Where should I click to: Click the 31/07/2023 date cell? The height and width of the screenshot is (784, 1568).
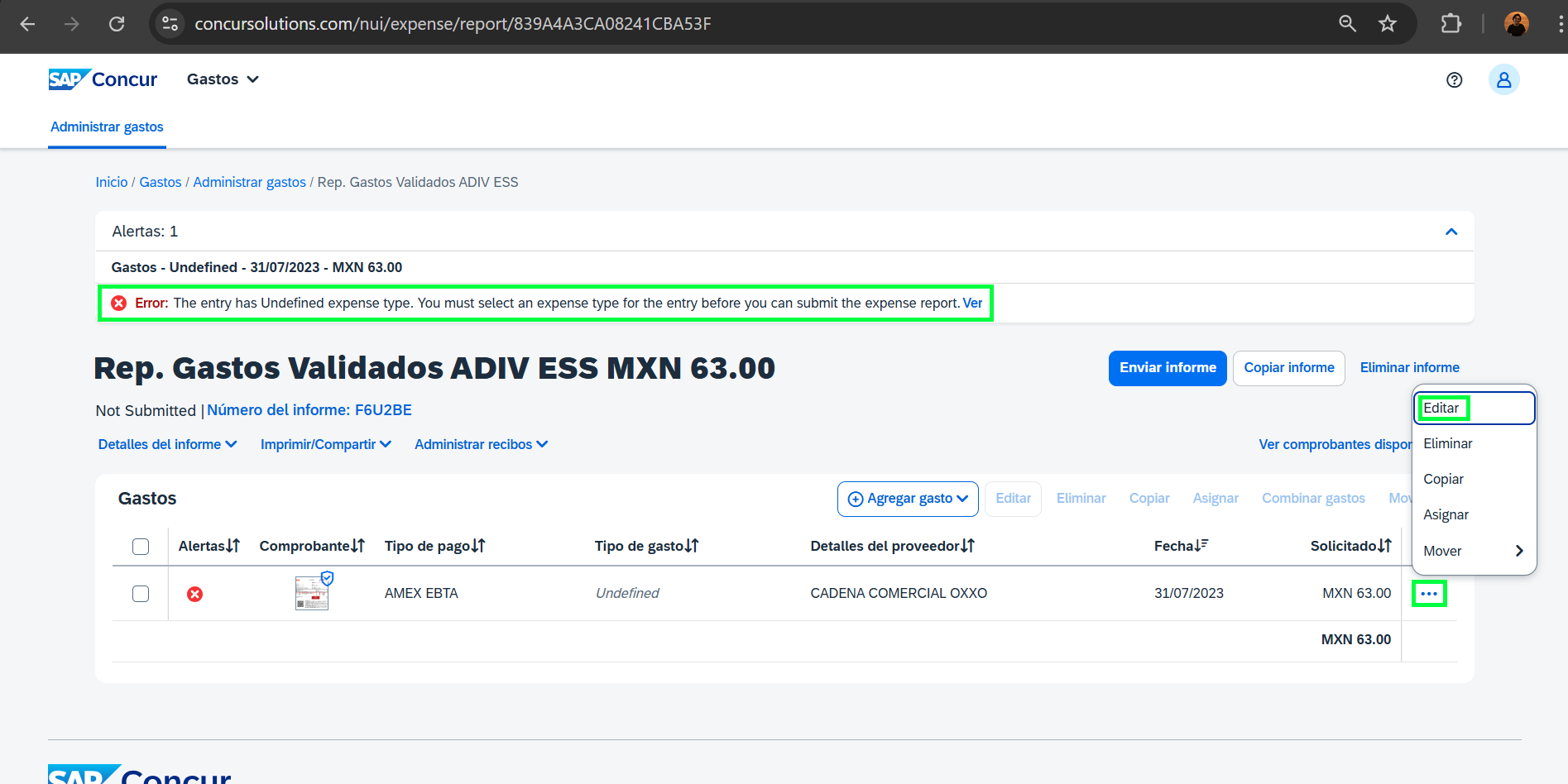point(1189,594)
